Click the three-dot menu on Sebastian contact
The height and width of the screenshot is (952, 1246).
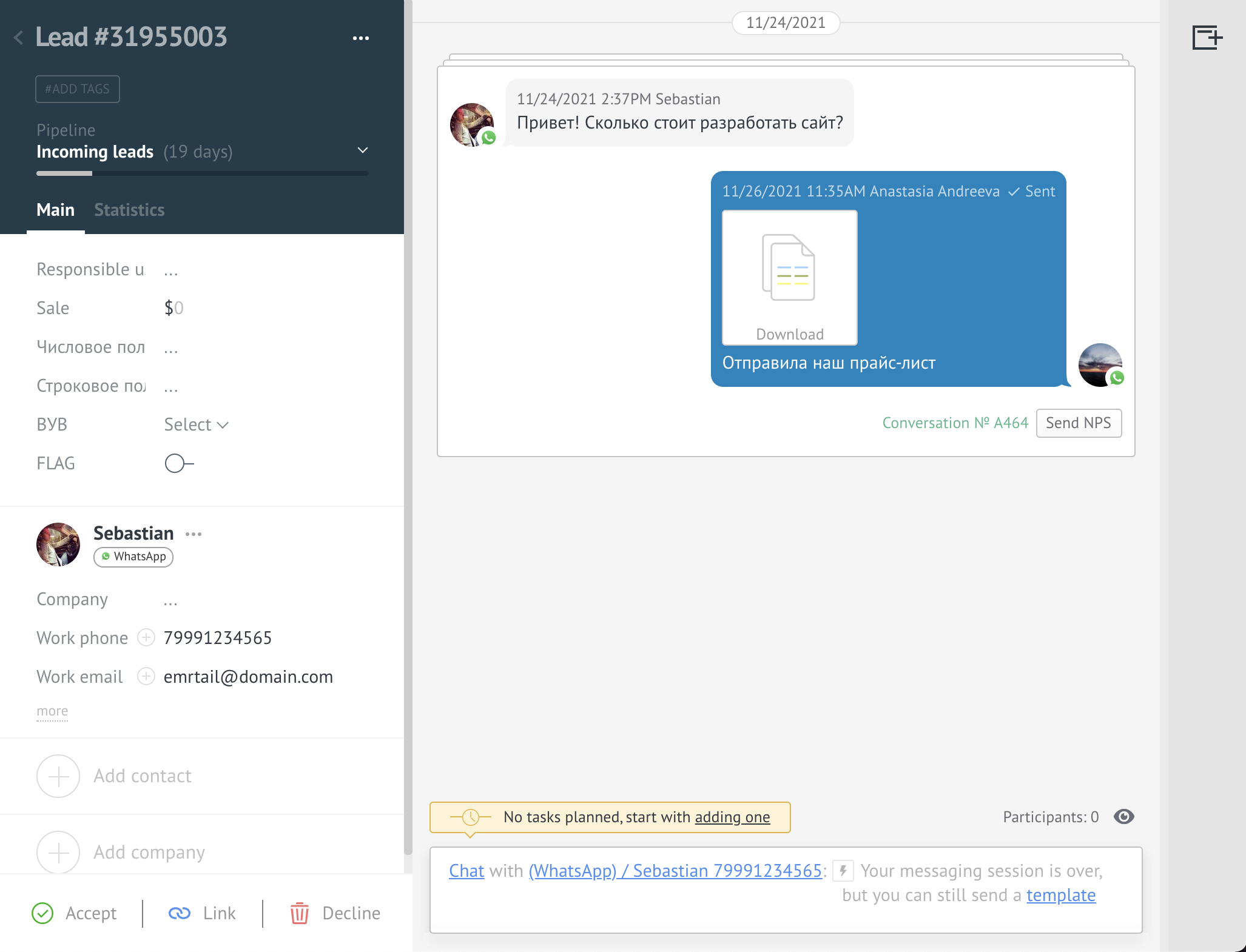point(195,533)
